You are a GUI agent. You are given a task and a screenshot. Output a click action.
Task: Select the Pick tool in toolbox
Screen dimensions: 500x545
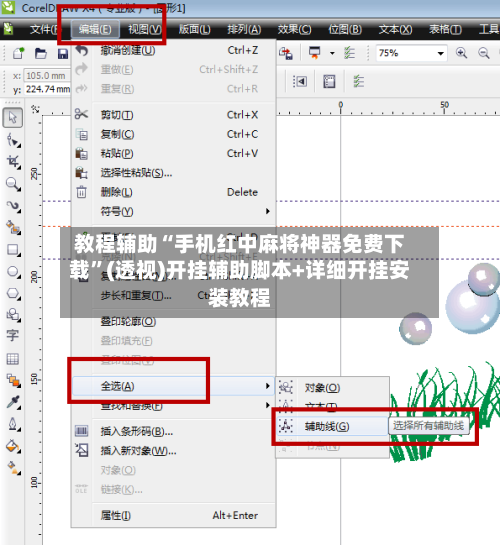point(13,118)
